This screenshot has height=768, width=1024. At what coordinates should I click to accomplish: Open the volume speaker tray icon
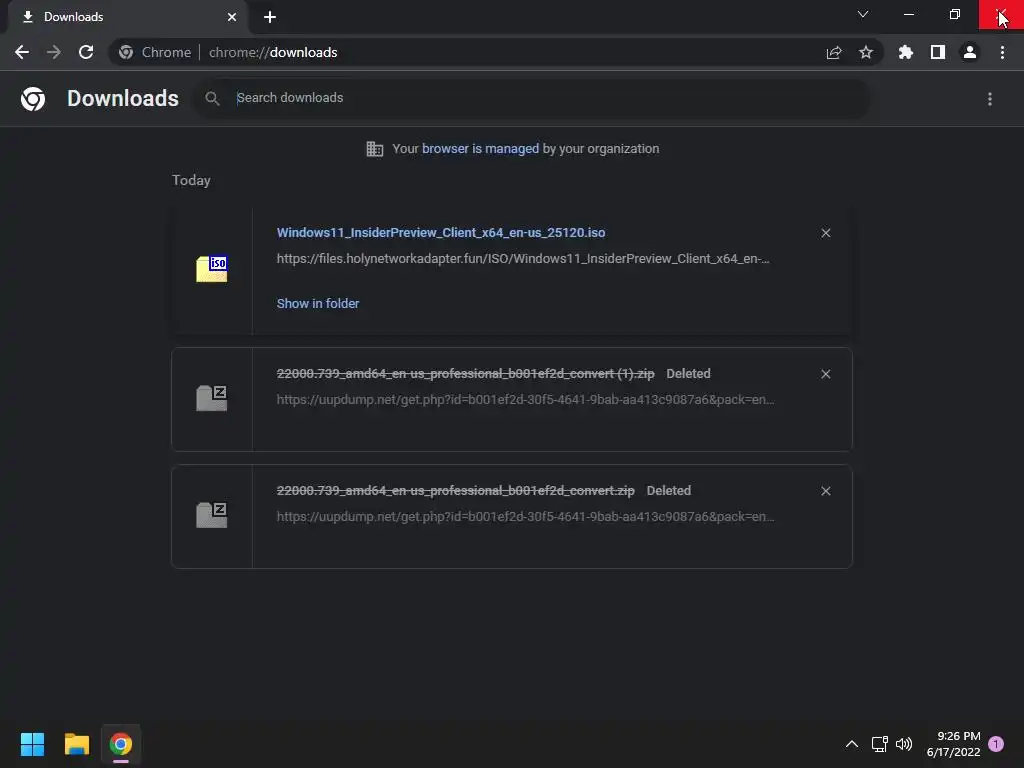point(904,744)
